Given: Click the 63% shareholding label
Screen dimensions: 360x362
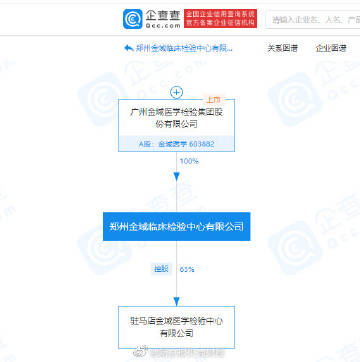Looking at the screenshot, I should 187,269.
